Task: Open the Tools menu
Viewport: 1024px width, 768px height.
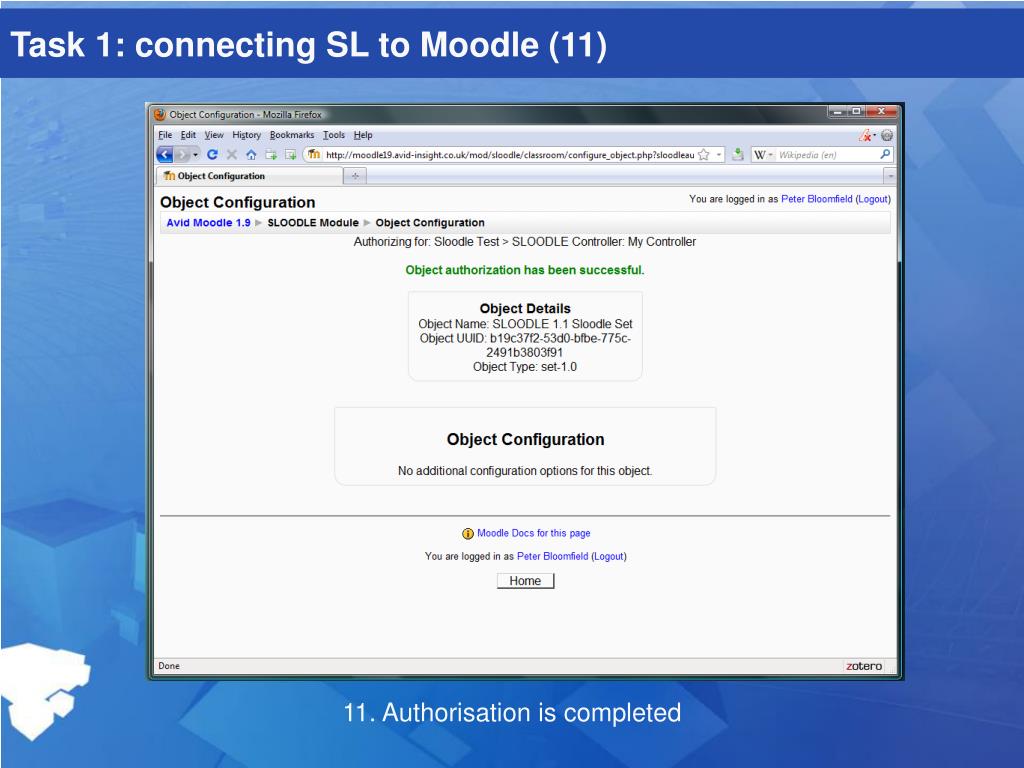Action: [x=334, y=135]
